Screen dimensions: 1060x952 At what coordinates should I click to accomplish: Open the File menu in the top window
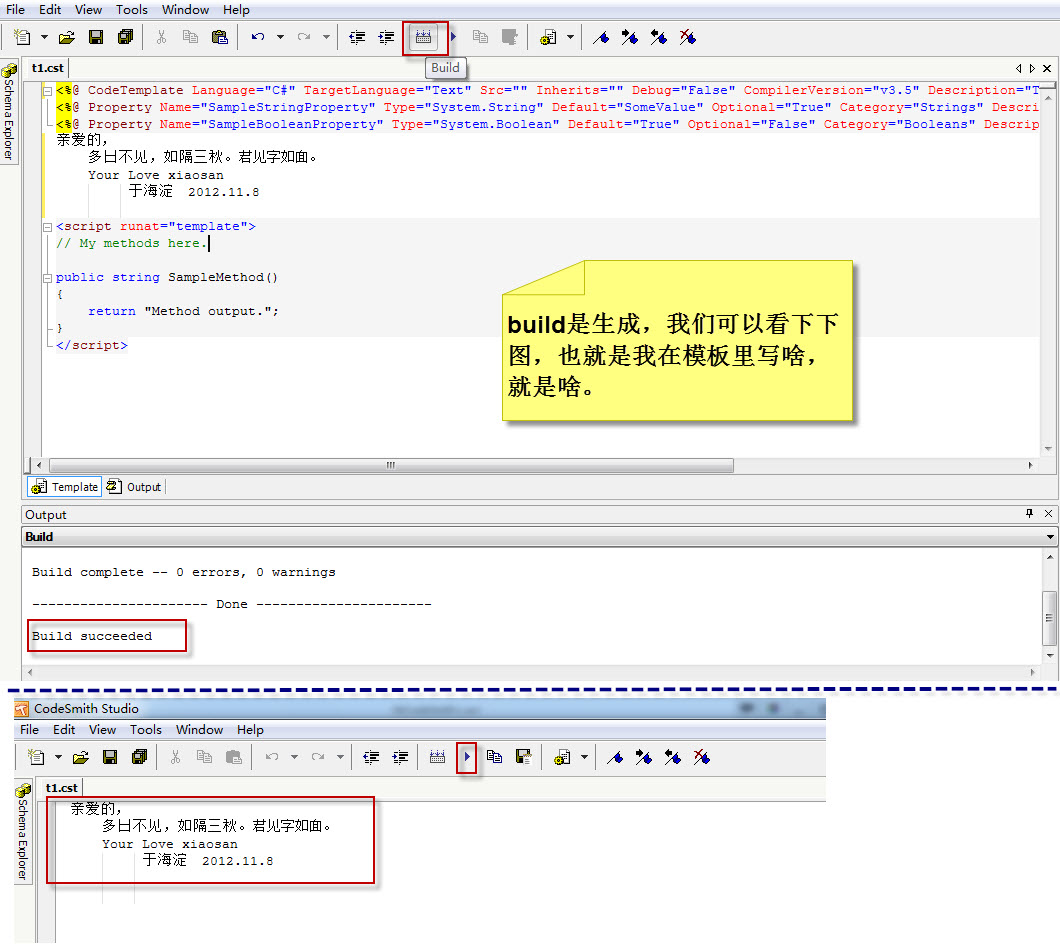tap(16, 9)
